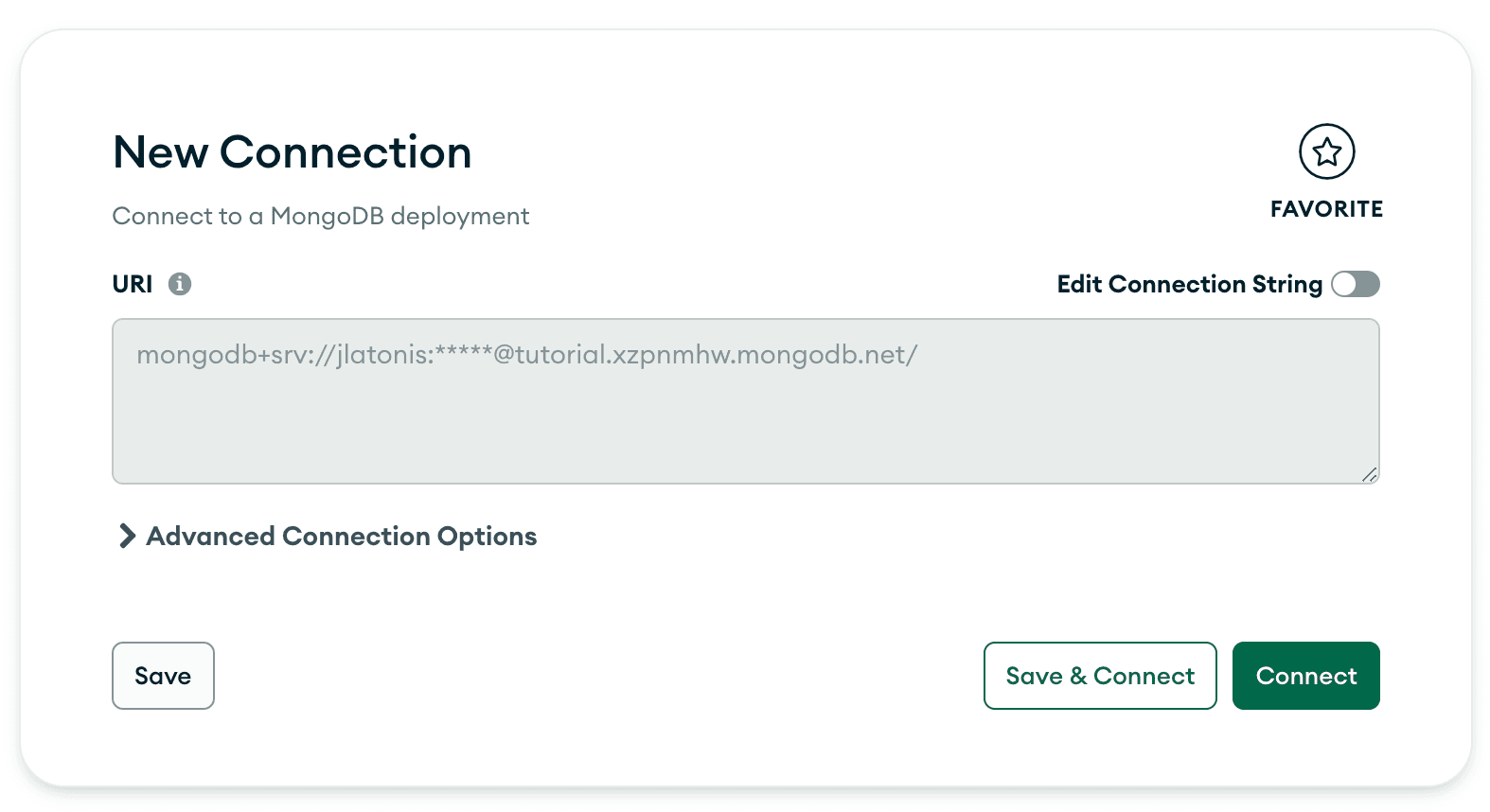
Task: Click the information icon beside the URI label
Action: [x=181, y=283]
